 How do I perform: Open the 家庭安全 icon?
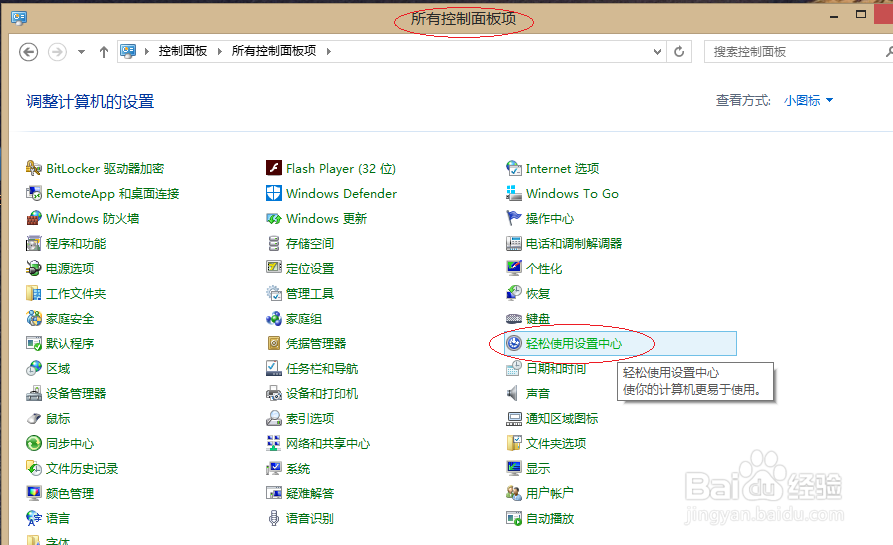tap(34, 318)
